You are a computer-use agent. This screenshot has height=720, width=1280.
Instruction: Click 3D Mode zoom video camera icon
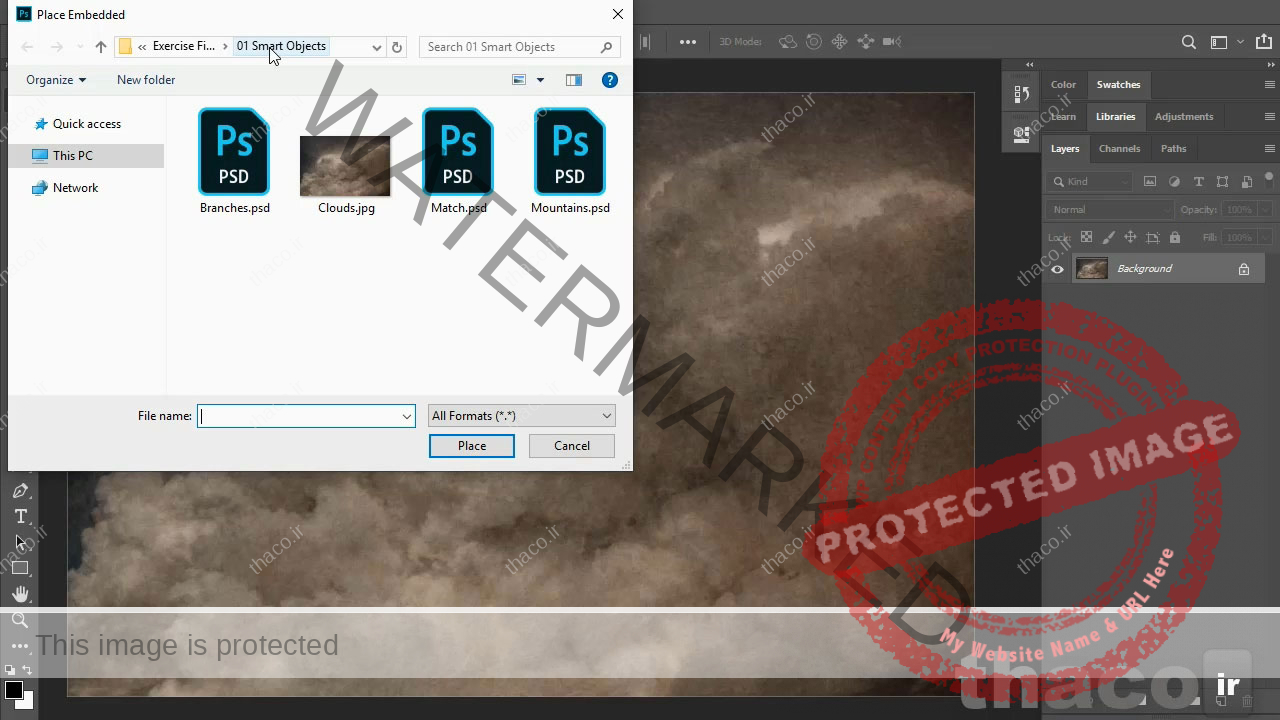pos(892,42)
